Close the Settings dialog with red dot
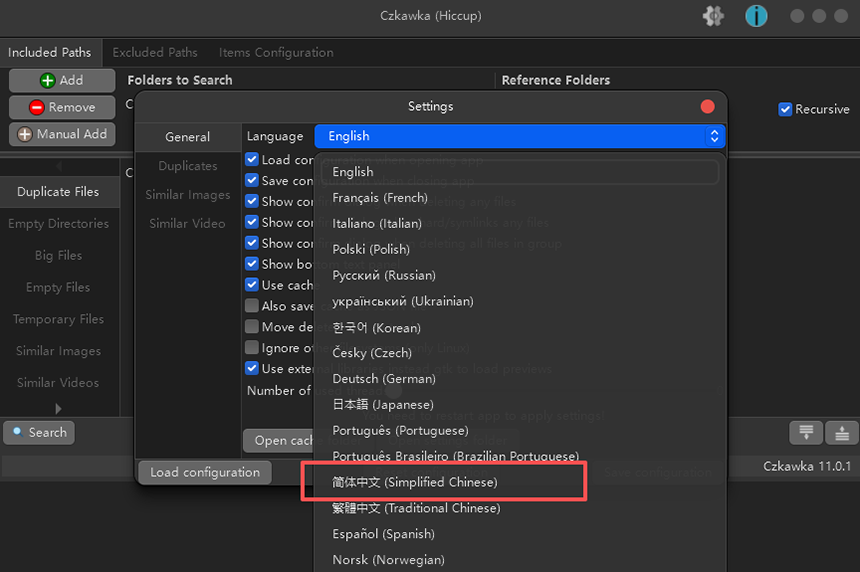Viewport: 860px width, 572px height. [x=708, y=106]
